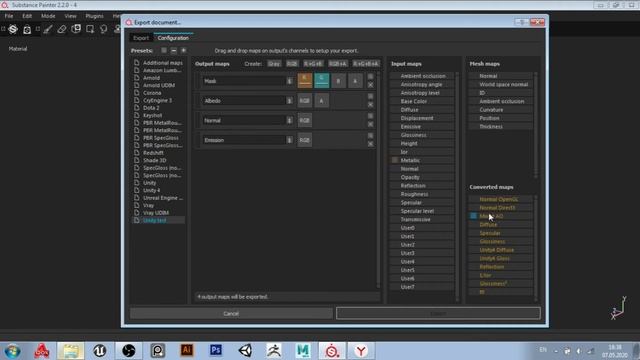The width and height of the screenshot is (640, 360).
Task: Select the Projection tool in toolbar
Action: (x=76, y=29)
